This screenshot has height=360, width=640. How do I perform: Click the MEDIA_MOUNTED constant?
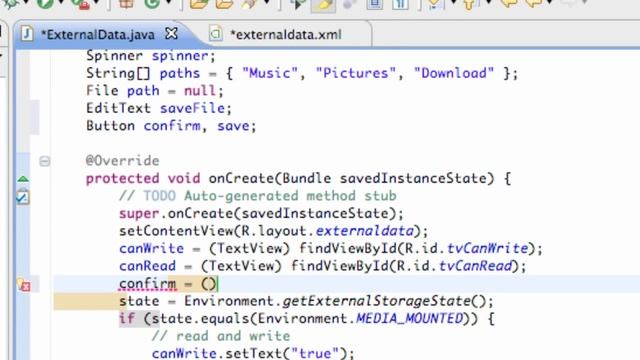409,318
